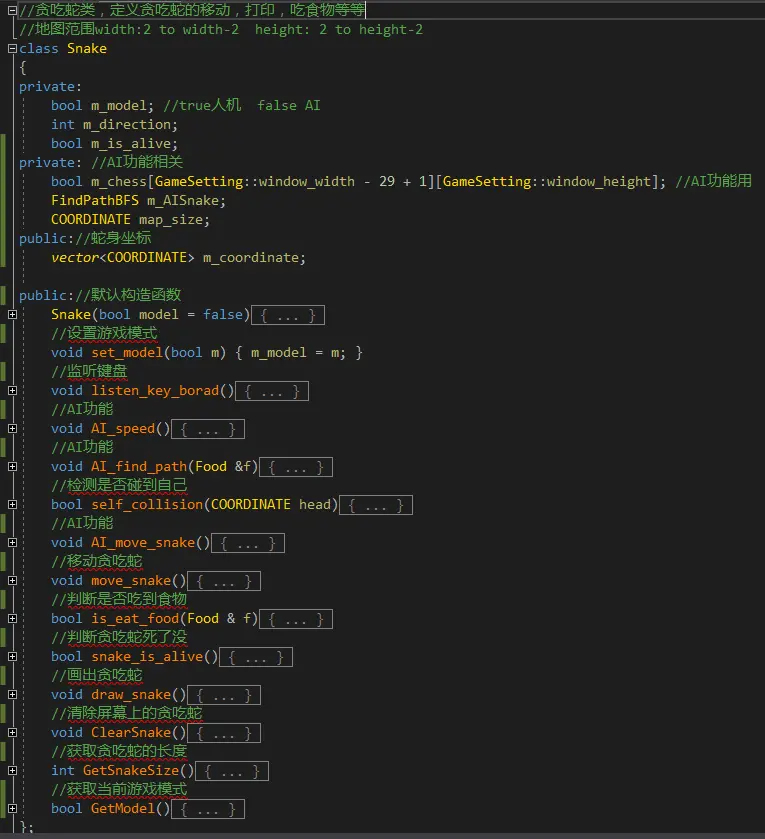Expand the snake_is_alive function
The image size is (765, 839).
(x=12, y=657)
